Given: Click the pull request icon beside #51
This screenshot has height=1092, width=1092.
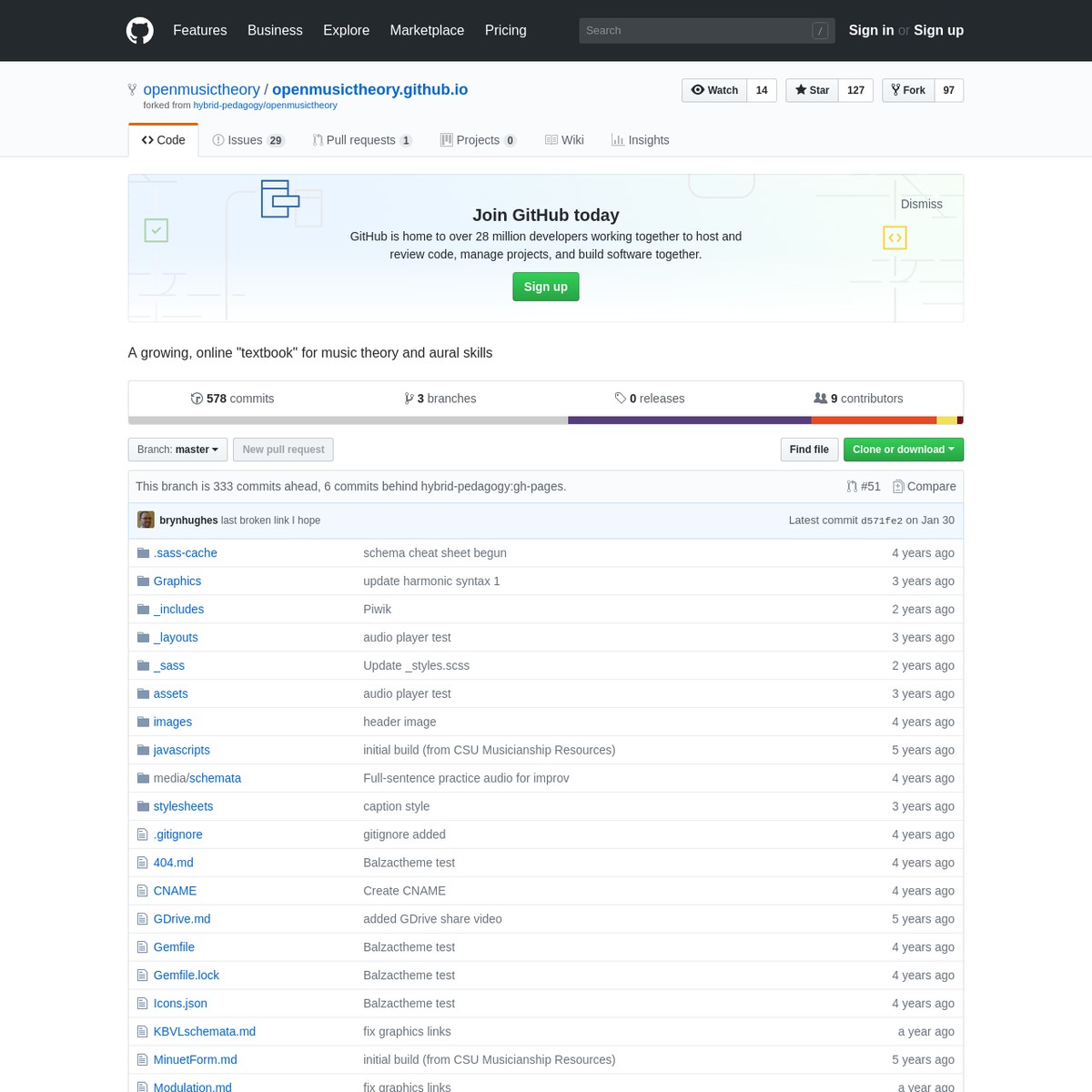Looking at the screenshot, I should tap(851, 487).
